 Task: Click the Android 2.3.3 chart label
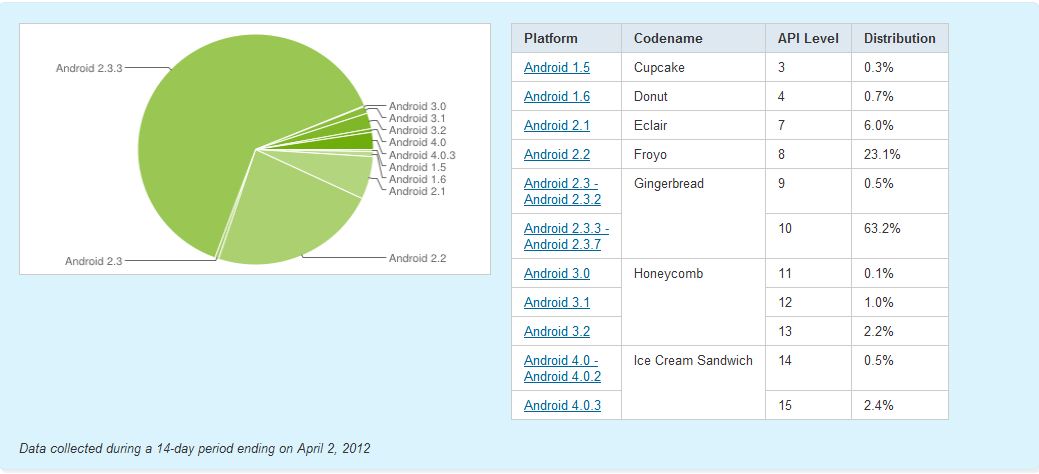[89, 68]
